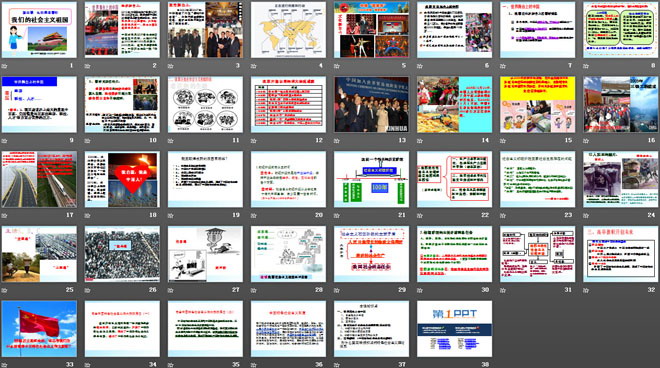Select slide 31 thumbnail with flowchart boxes
This screenshot has width=660, height=368.
coord(538,254)
